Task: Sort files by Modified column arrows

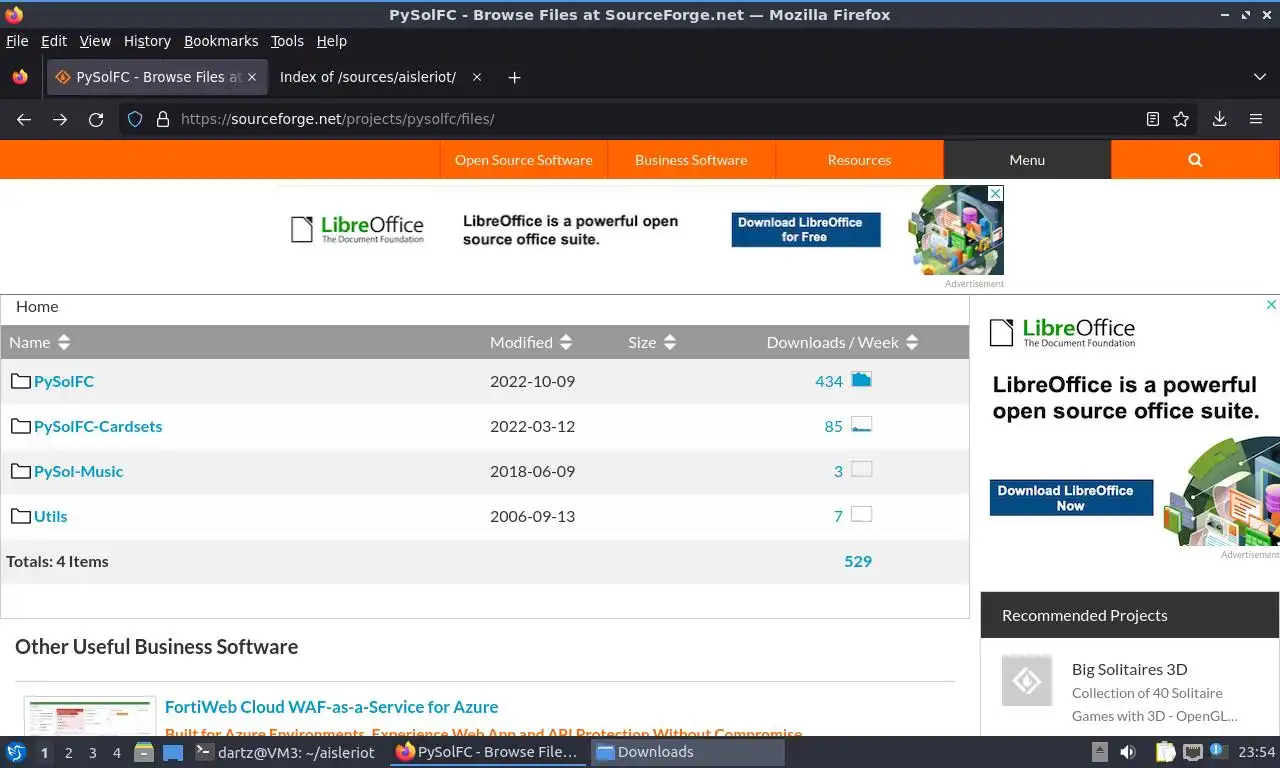Action: click(566, 342)
